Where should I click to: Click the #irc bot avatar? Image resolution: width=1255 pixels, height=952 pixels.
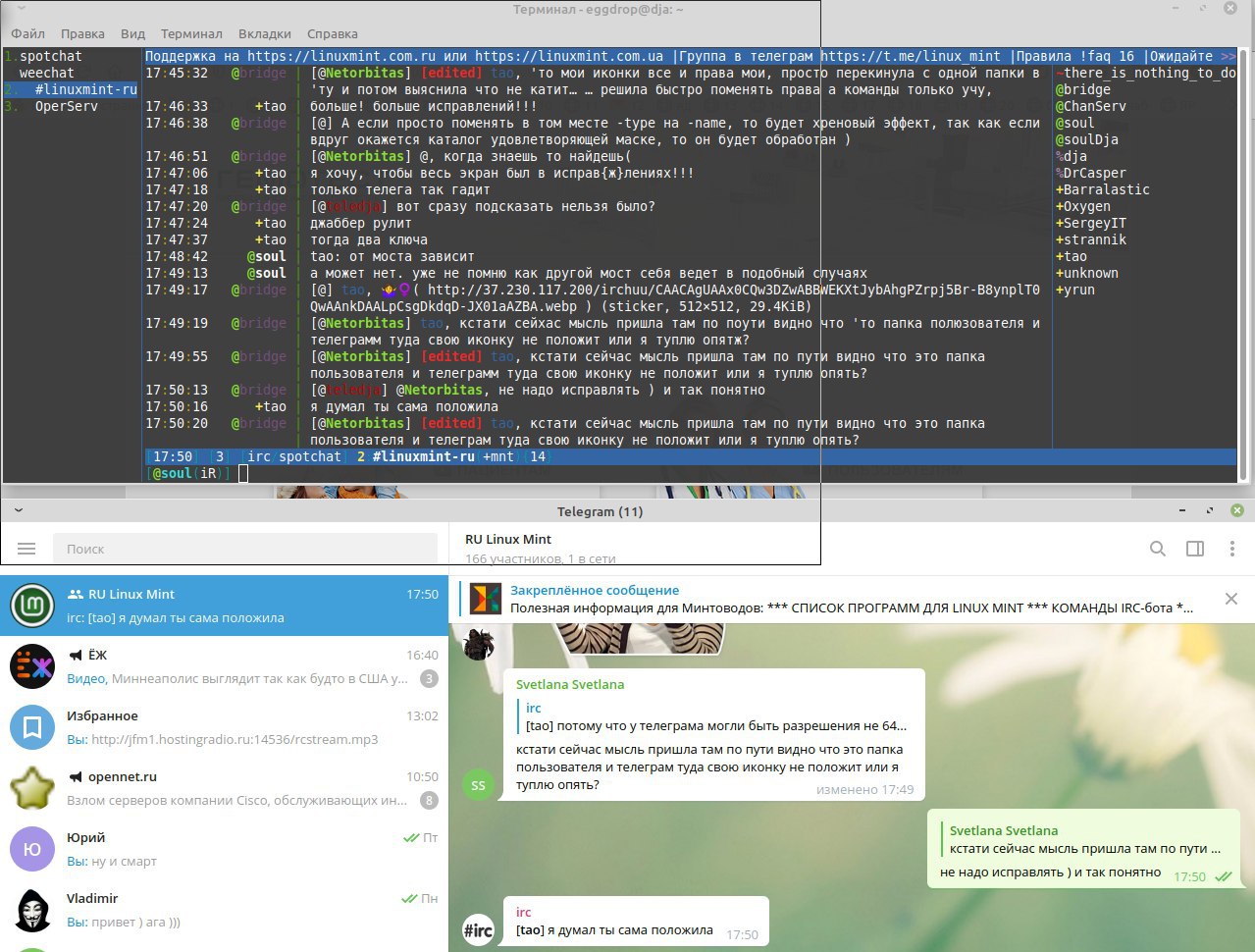click(478, 929)
